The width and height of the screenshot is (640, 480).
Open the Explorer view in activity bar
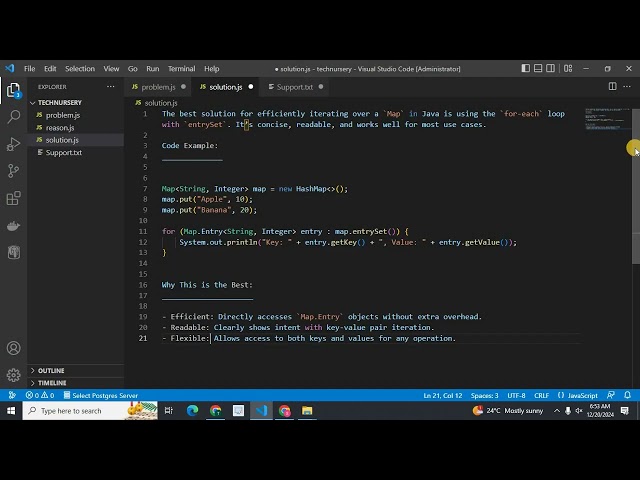13,90
